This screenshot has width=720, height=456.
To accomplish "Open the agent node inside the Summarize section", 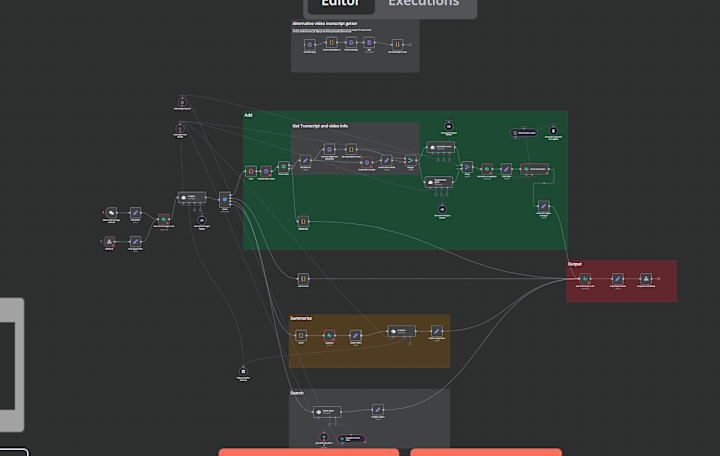I will click(x=402, y=331).
